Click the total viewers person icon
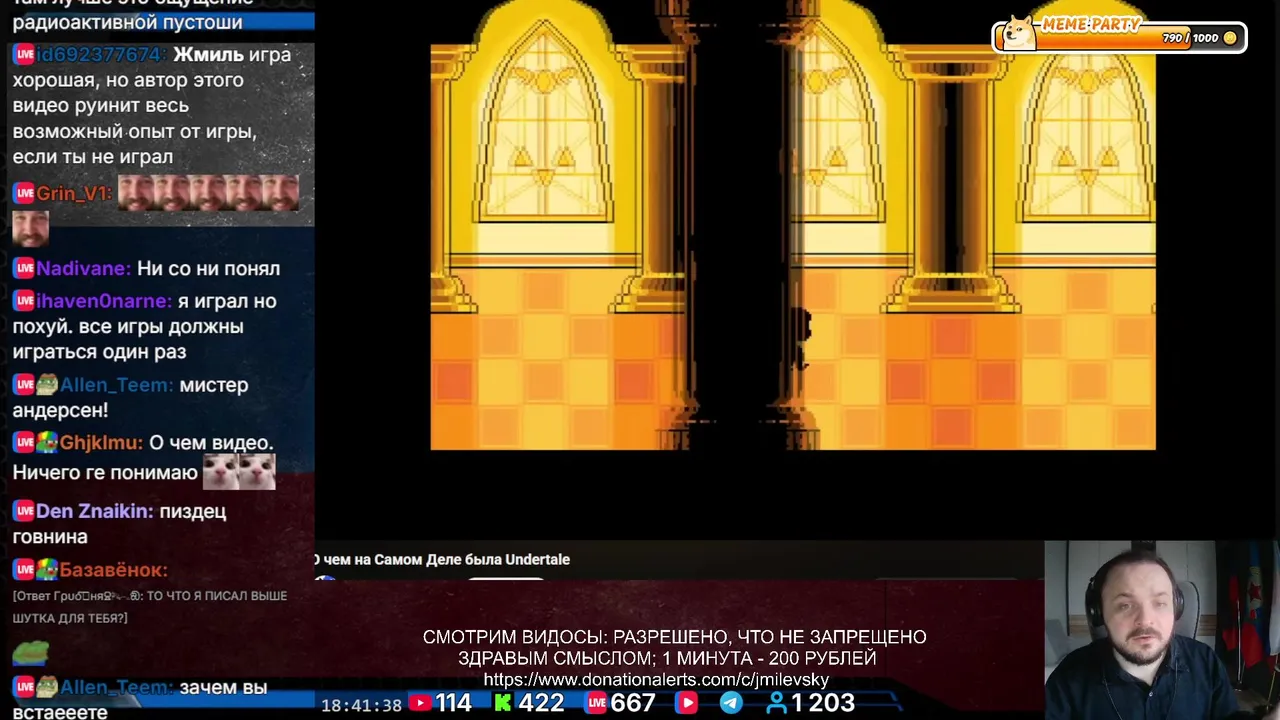 776,703
